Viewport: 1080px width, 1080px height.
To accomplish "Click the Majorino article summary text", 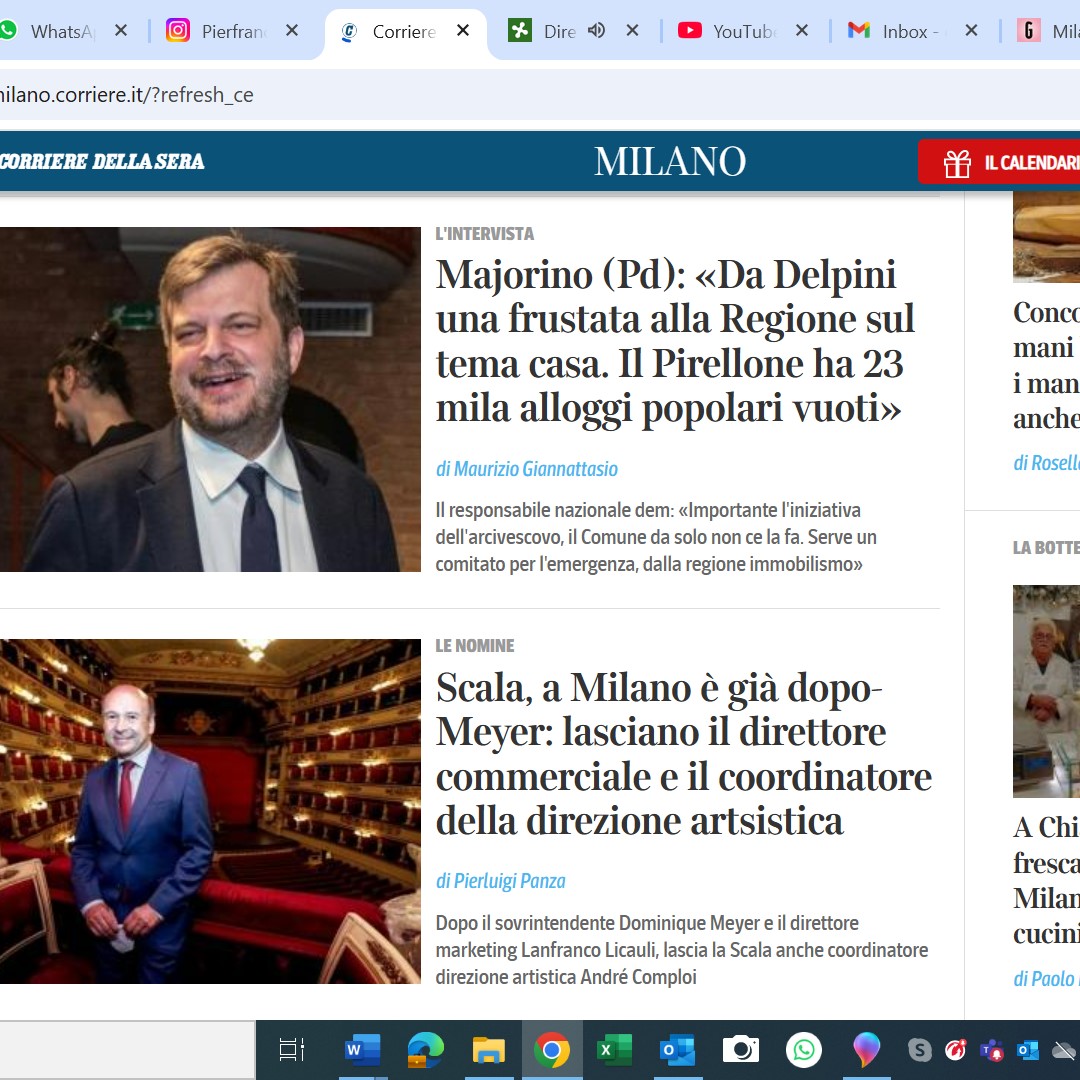I will pos(656,537).
